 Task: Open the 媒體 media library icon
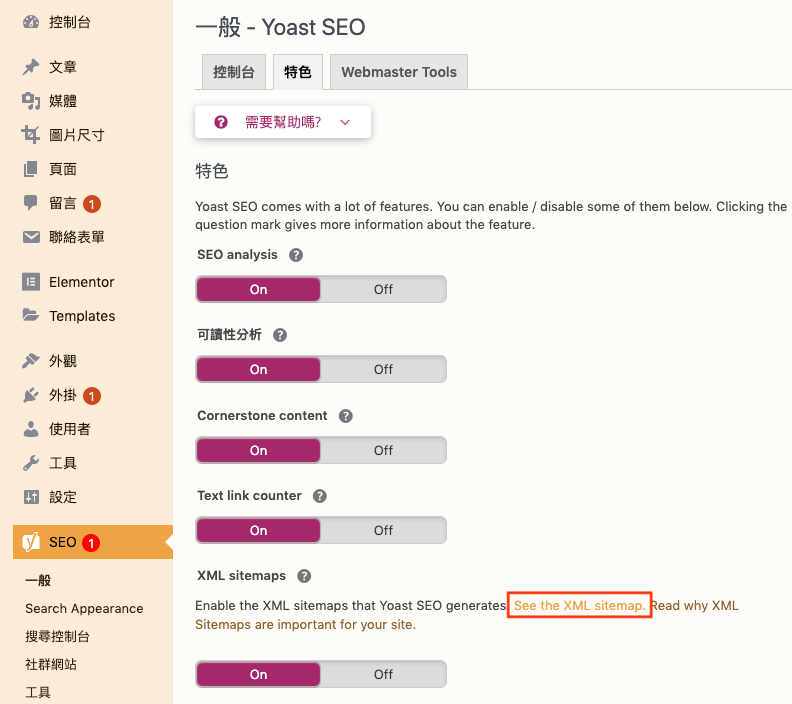[x=31, y=101]
